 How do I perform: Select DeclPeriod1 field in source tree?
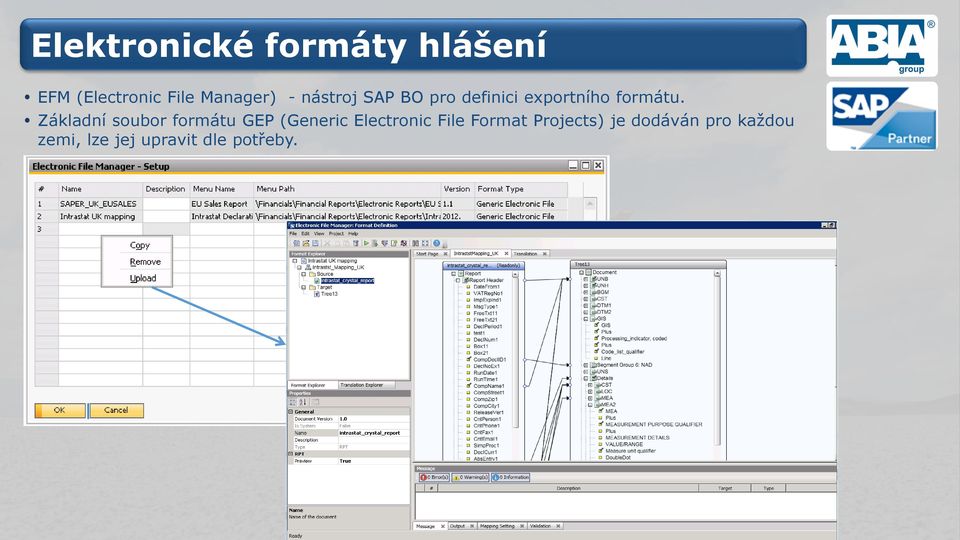[488, 326]
